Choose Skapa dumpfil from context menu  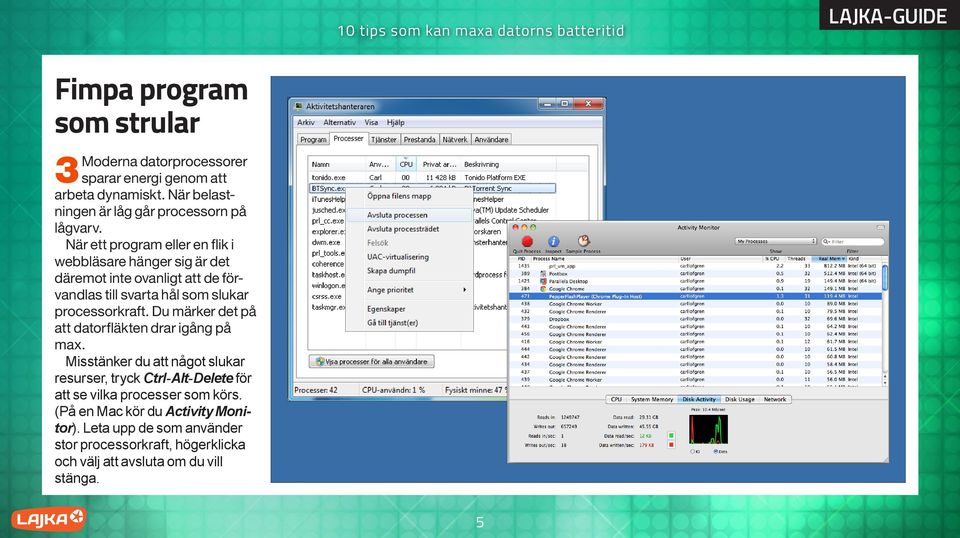pos(410,271)
